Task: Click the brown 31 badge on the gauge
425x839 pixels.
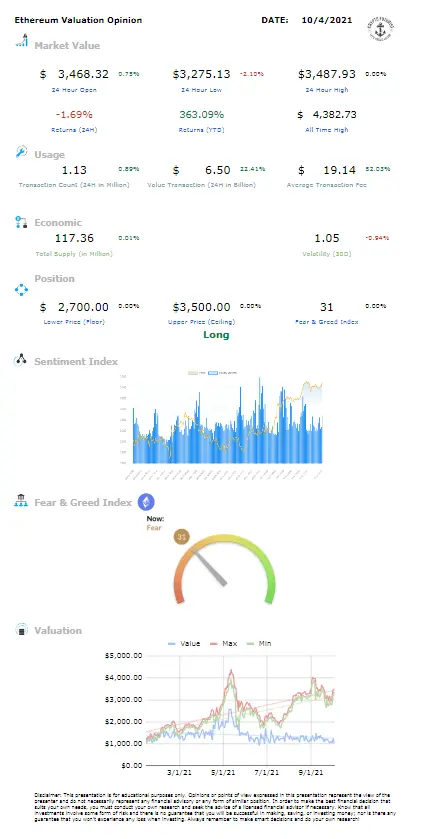Action: point(181,537)
